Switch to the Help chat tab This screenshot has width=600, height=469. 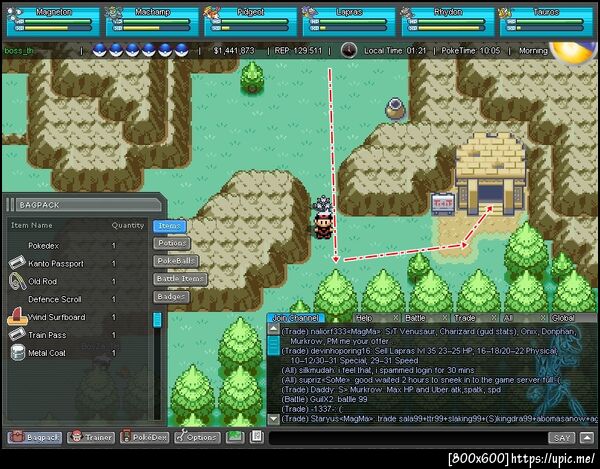pos(364,318)
